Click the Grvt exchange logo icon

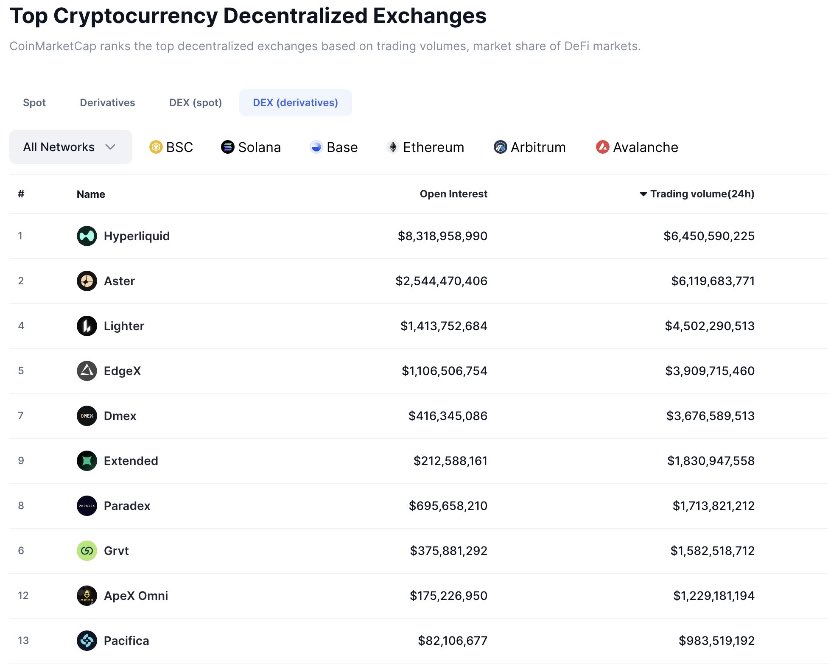(x=87, y=550)
